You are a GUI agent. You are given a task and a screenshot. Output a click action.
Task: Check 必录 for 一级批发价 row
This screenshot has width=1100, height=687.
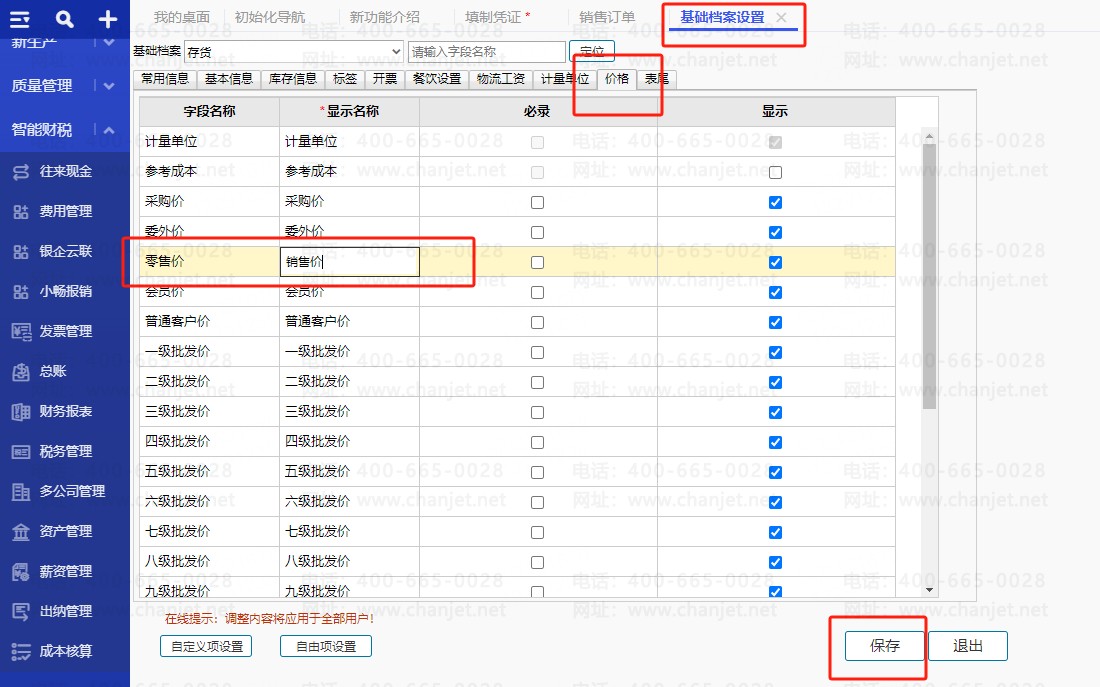[537, 352]
